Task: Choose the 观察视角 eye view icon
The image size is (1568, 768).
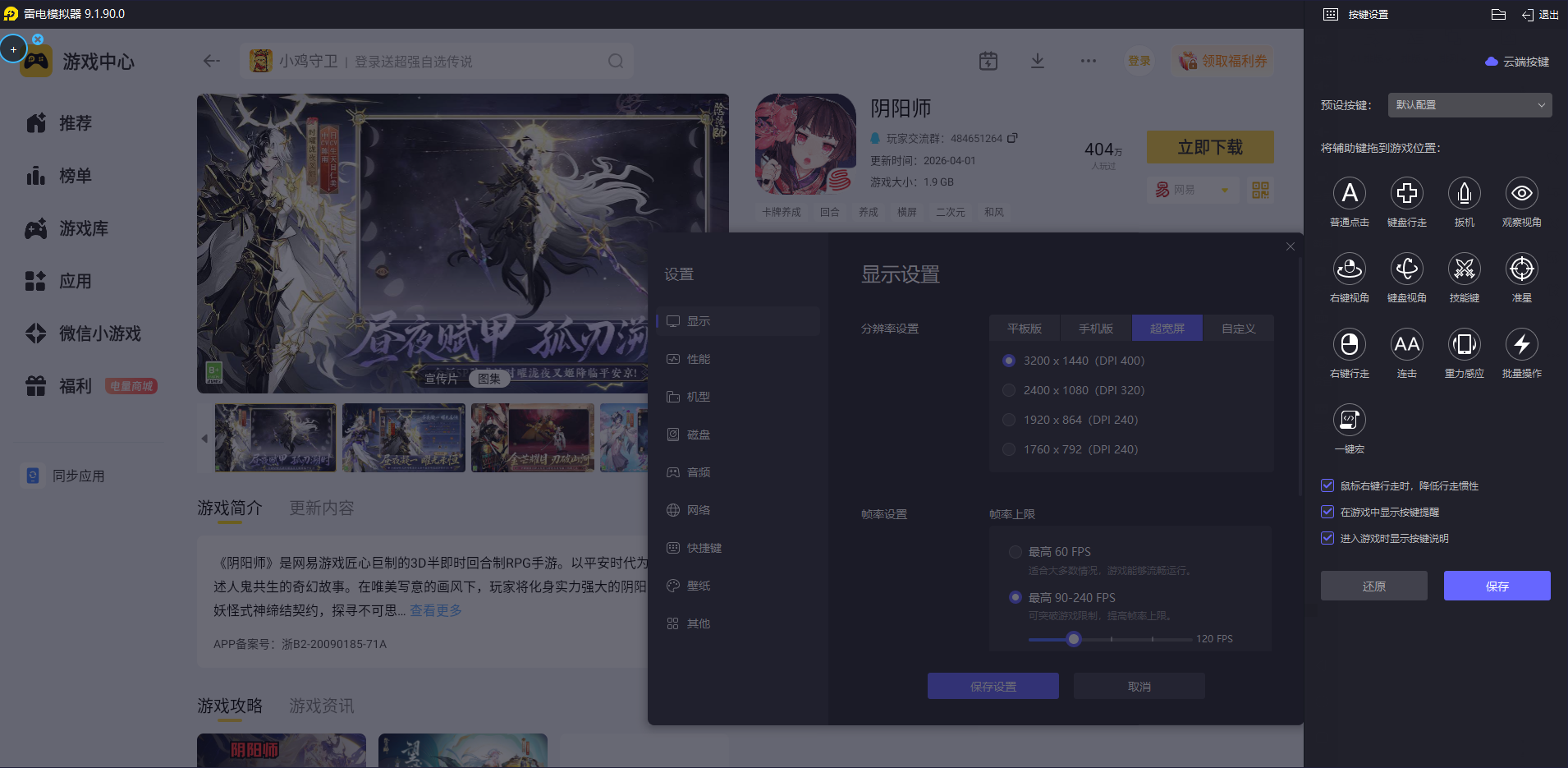Action: pos(1521,194)
